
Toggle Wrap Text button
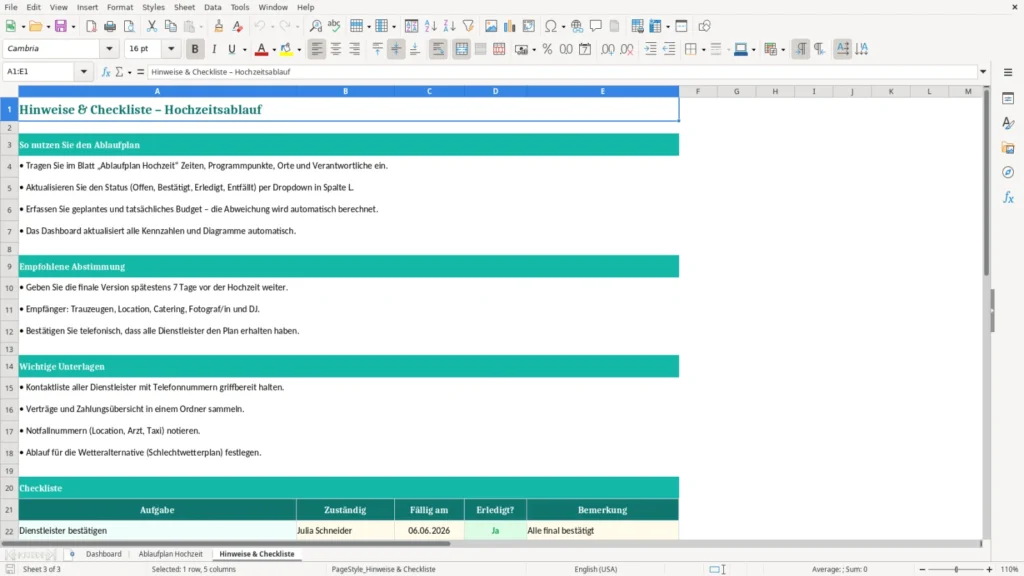[x=438, y=49]
